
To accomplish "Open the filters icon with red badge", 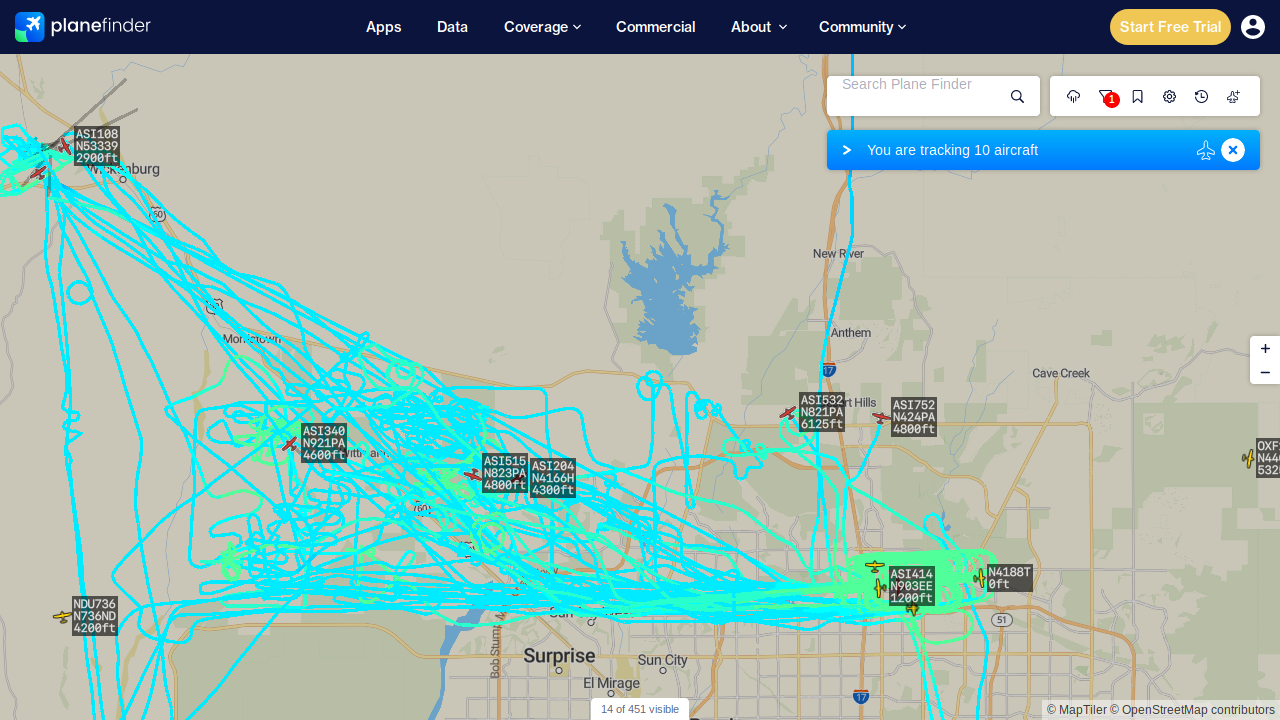I will (1106, 96).
